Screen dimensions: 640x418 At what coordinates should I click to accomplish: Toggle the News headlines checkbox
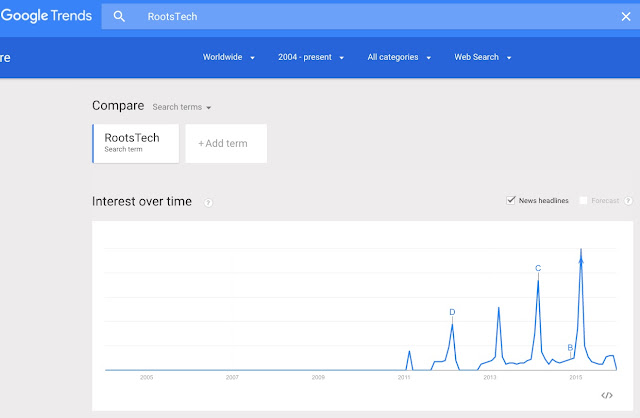[511, 201]
